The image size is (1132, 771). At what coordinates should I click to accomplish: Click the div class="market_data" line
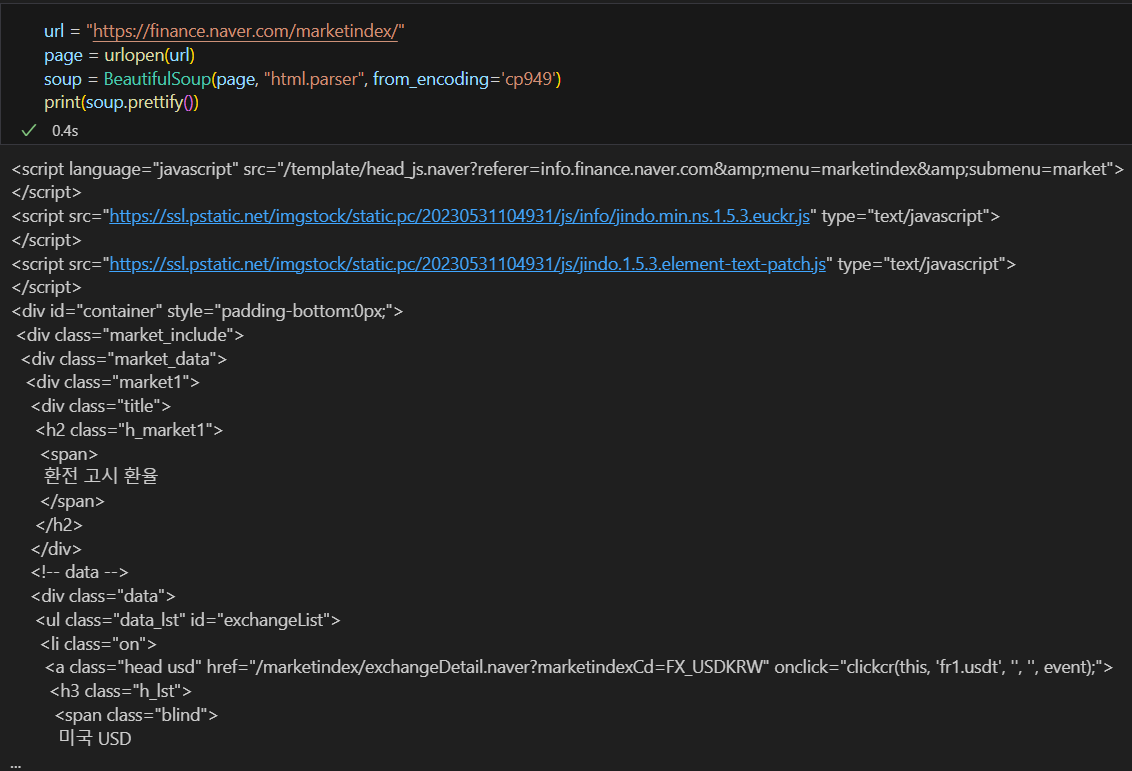123,359
